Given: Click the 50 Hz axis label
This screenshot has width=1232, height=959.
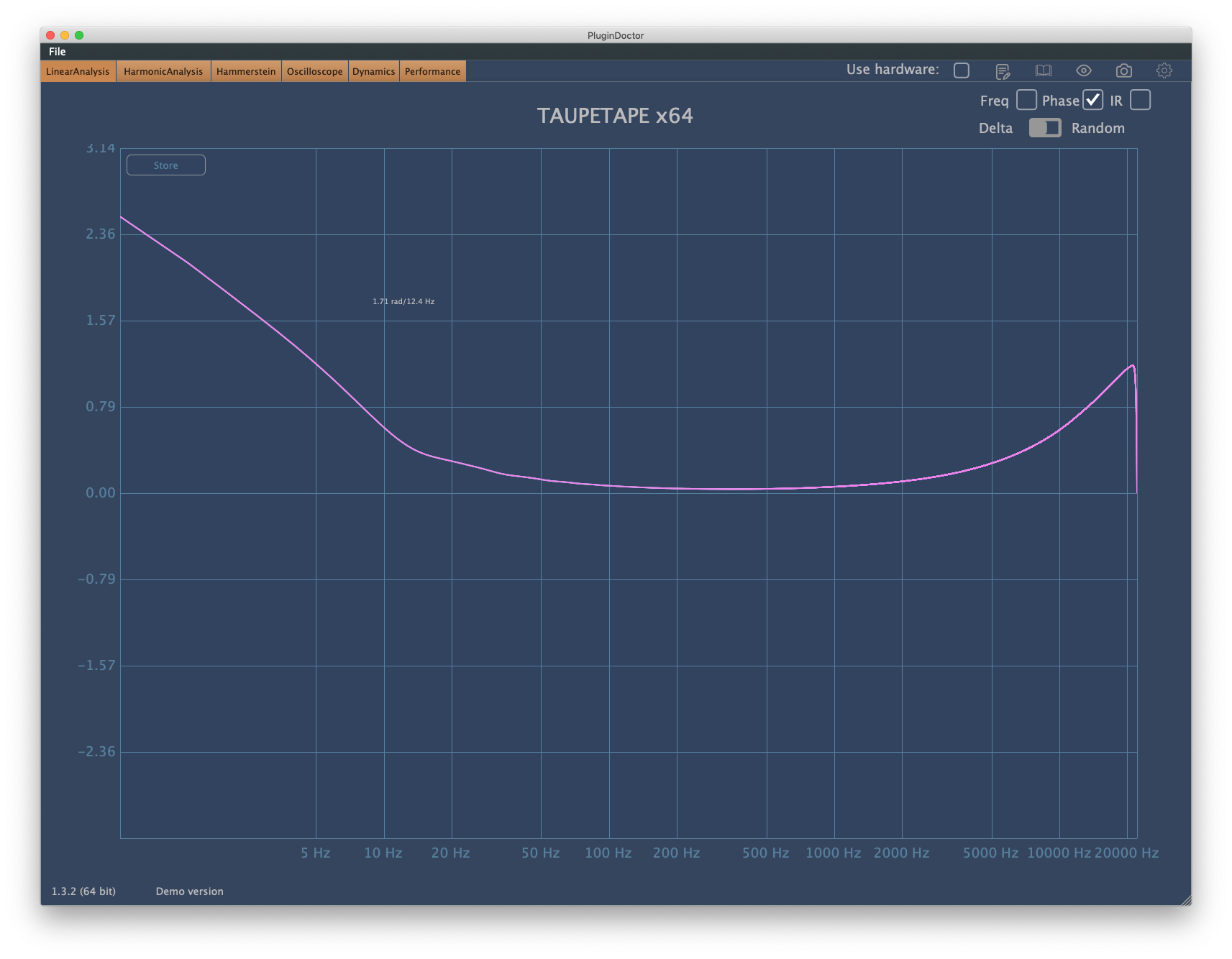Looking at the screenshot, I should (540, 853).
